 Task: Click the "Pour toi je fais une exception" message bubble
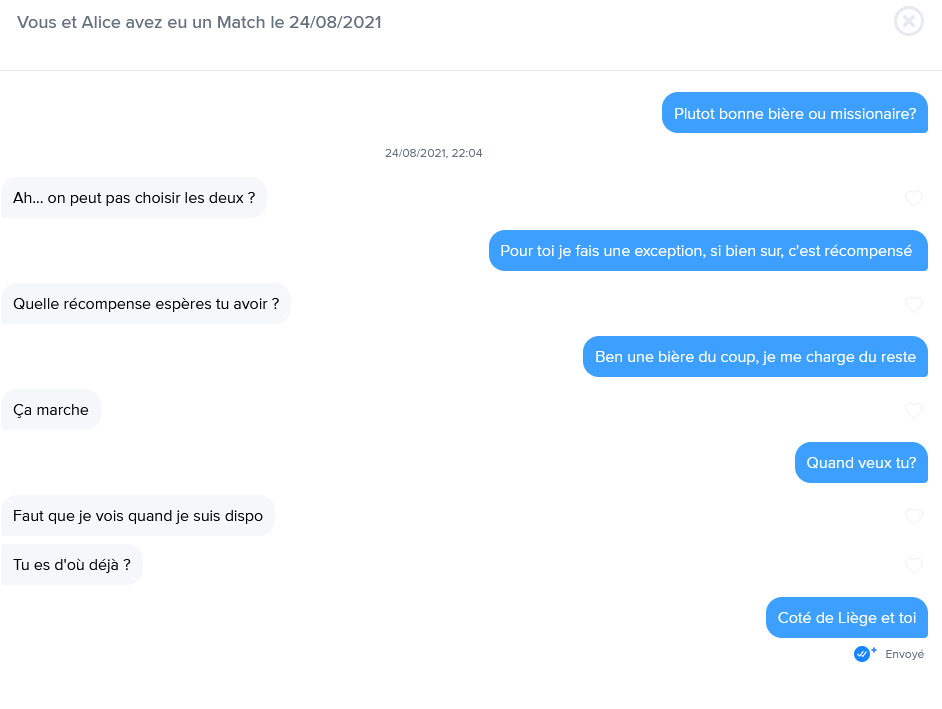708,251
